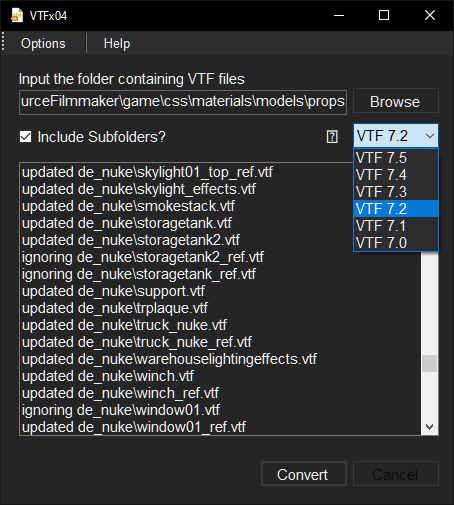The height and width of the screenshot is (505, 454).
Task: Click the VTFx04 app icon in title bar
Action: click(x=17, y=15)
